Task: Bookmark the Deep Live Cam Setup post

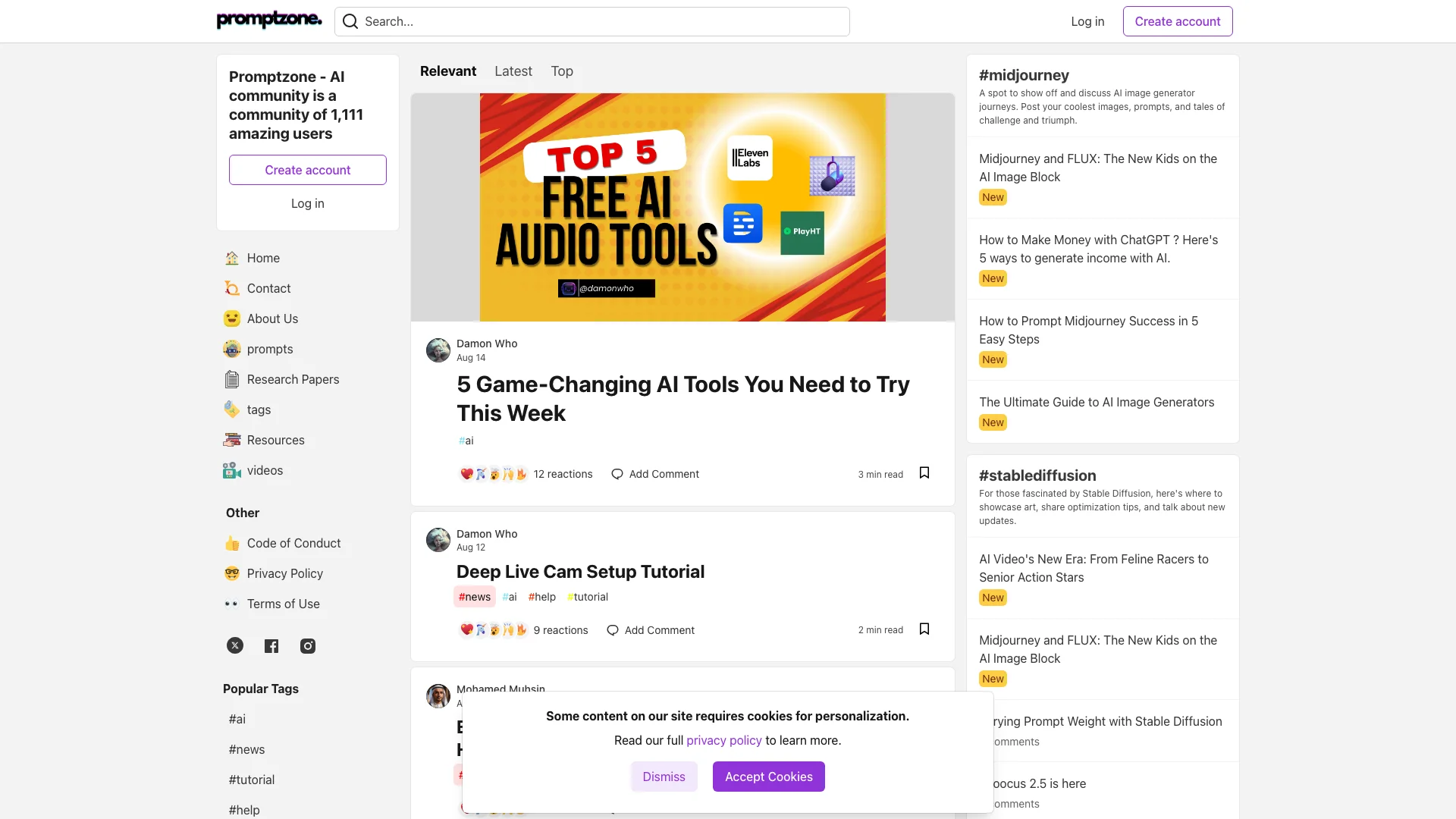Action: pyautogui.click(x=924, y=629)
